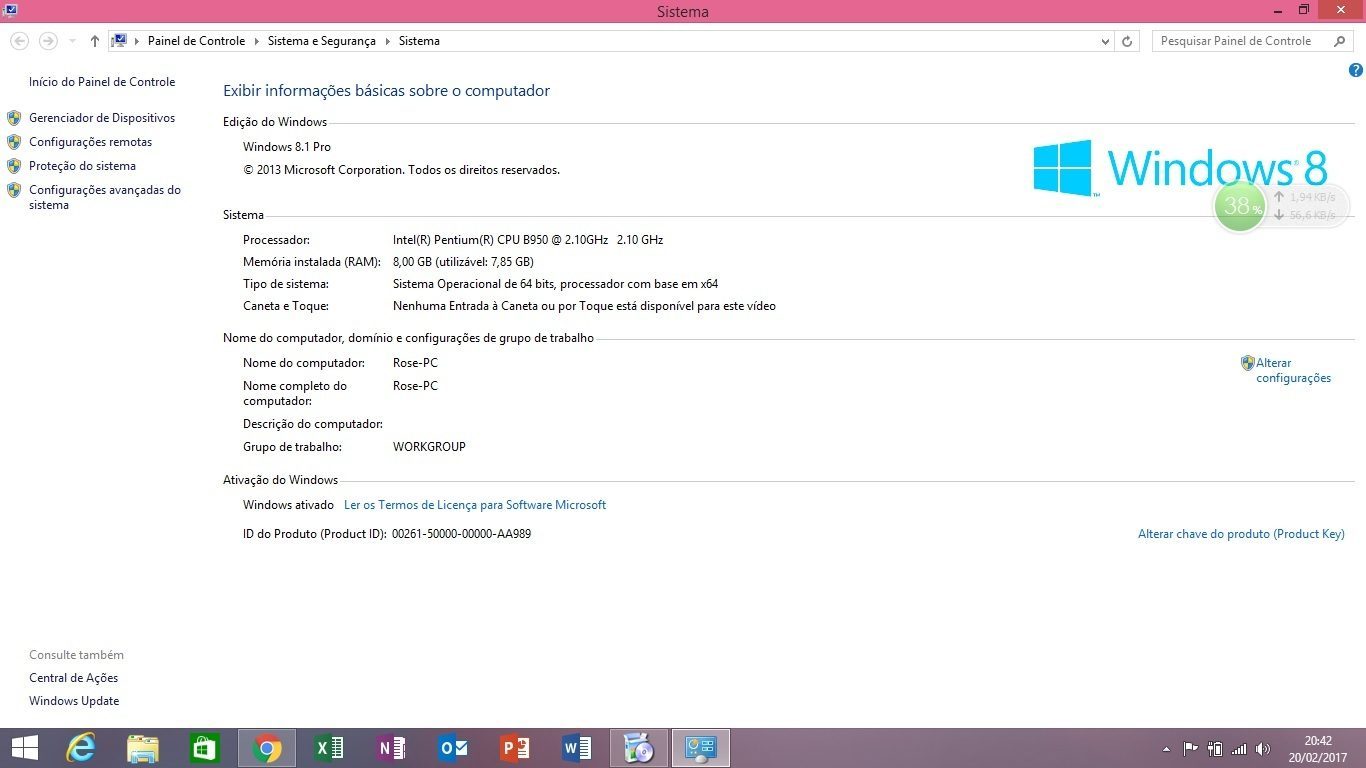Go up one level with the arrow

coord(95,41)
